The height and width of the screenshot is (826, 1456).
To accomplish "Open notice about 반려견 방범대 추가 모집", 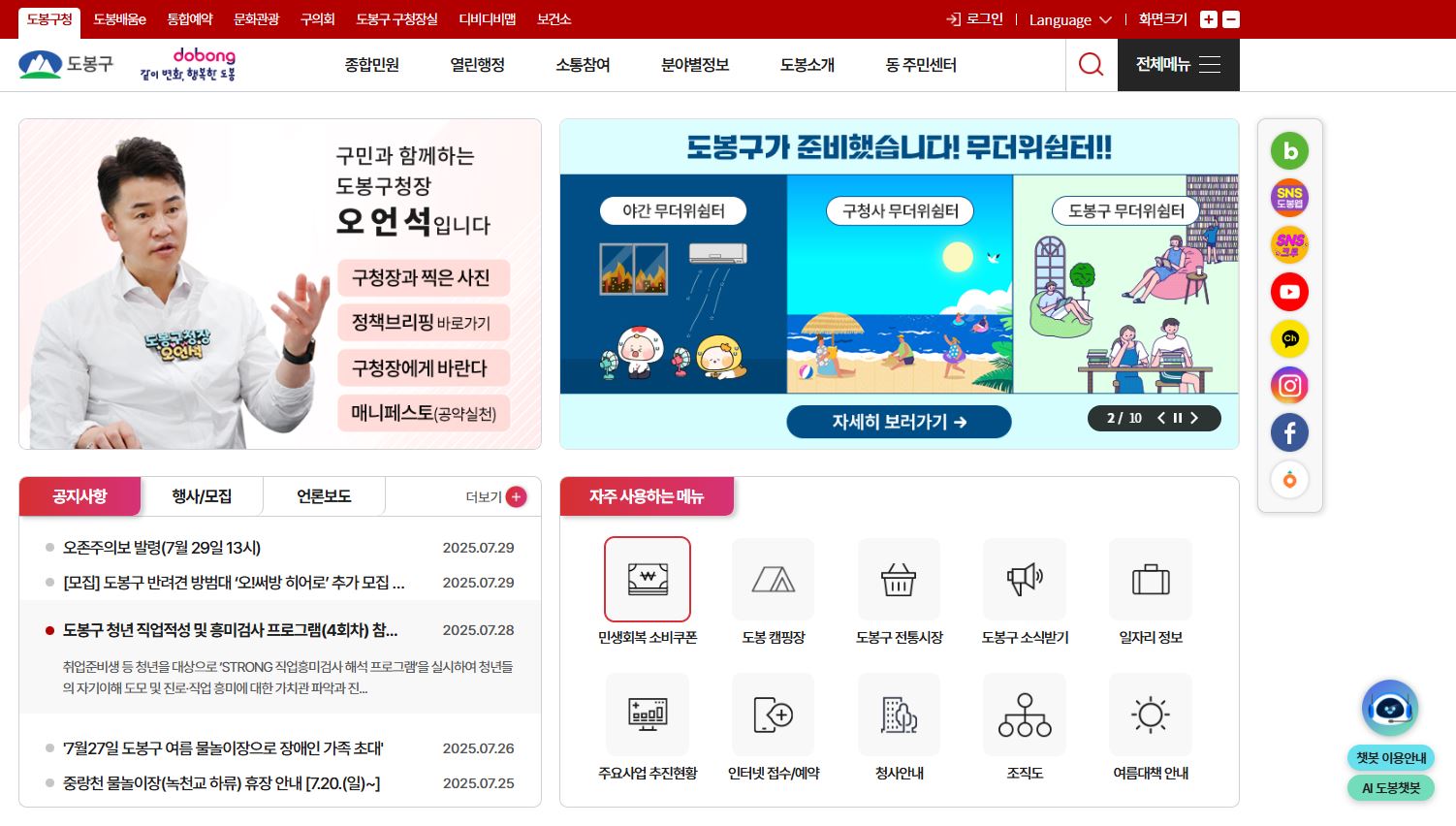I will click(234, 583).
